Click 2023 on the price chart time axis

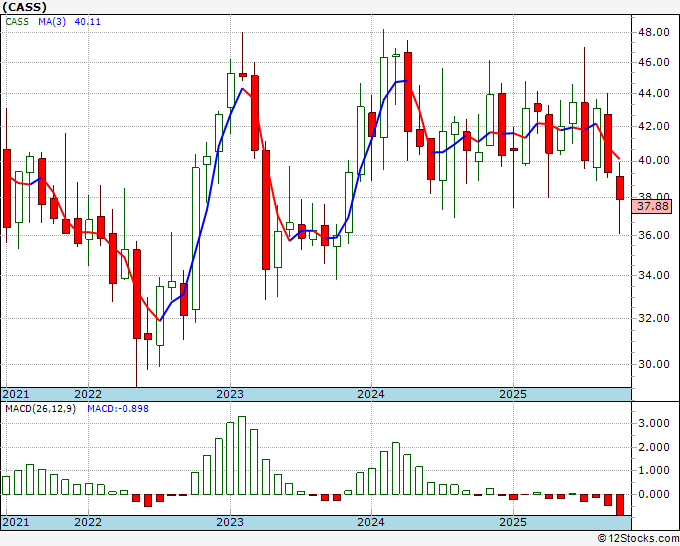click(x=230, y=394)
